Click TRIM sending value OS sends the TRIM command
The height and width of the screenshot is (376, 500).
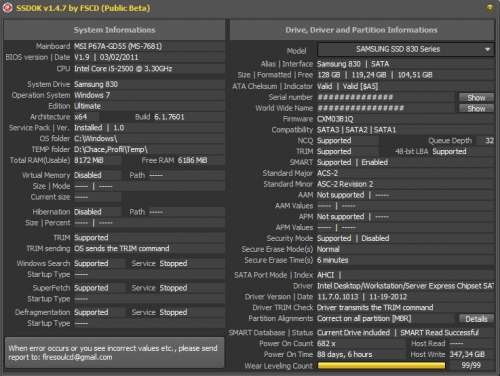click(x=122, y=249)
